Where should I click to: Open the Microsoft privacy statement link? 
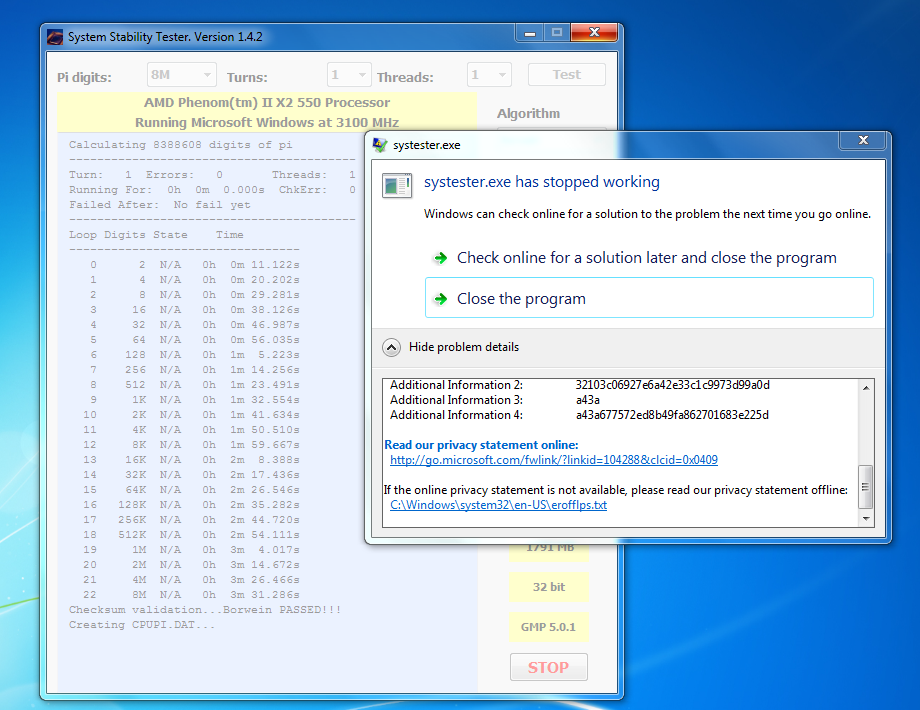pyautogui.click(x=553, y=460)
